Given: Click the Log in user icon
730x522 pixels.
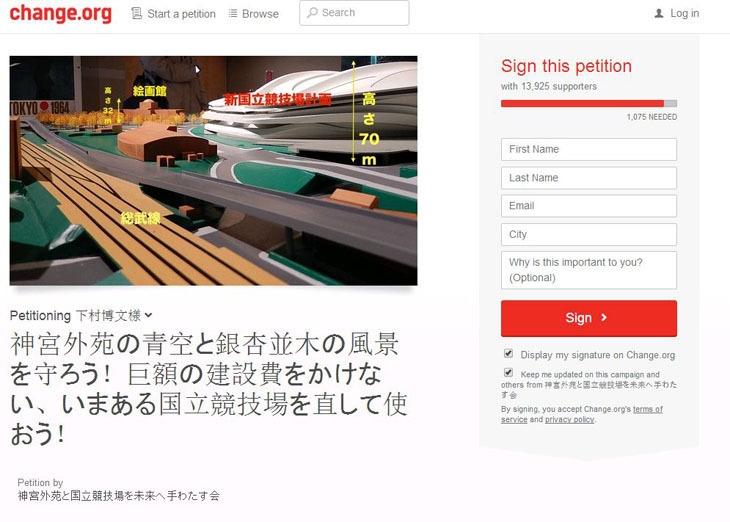Looking at the screenshot, I should click(659, 14).
